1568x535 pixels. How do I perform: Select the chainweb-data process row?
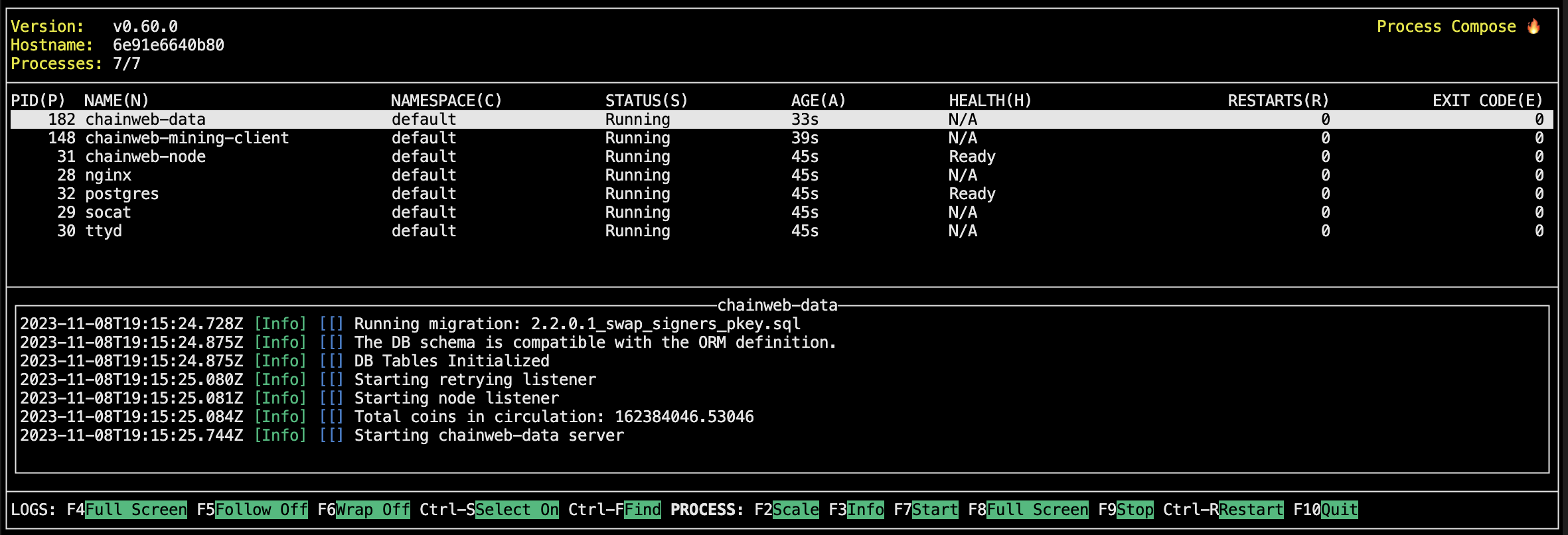click(782, 119)
